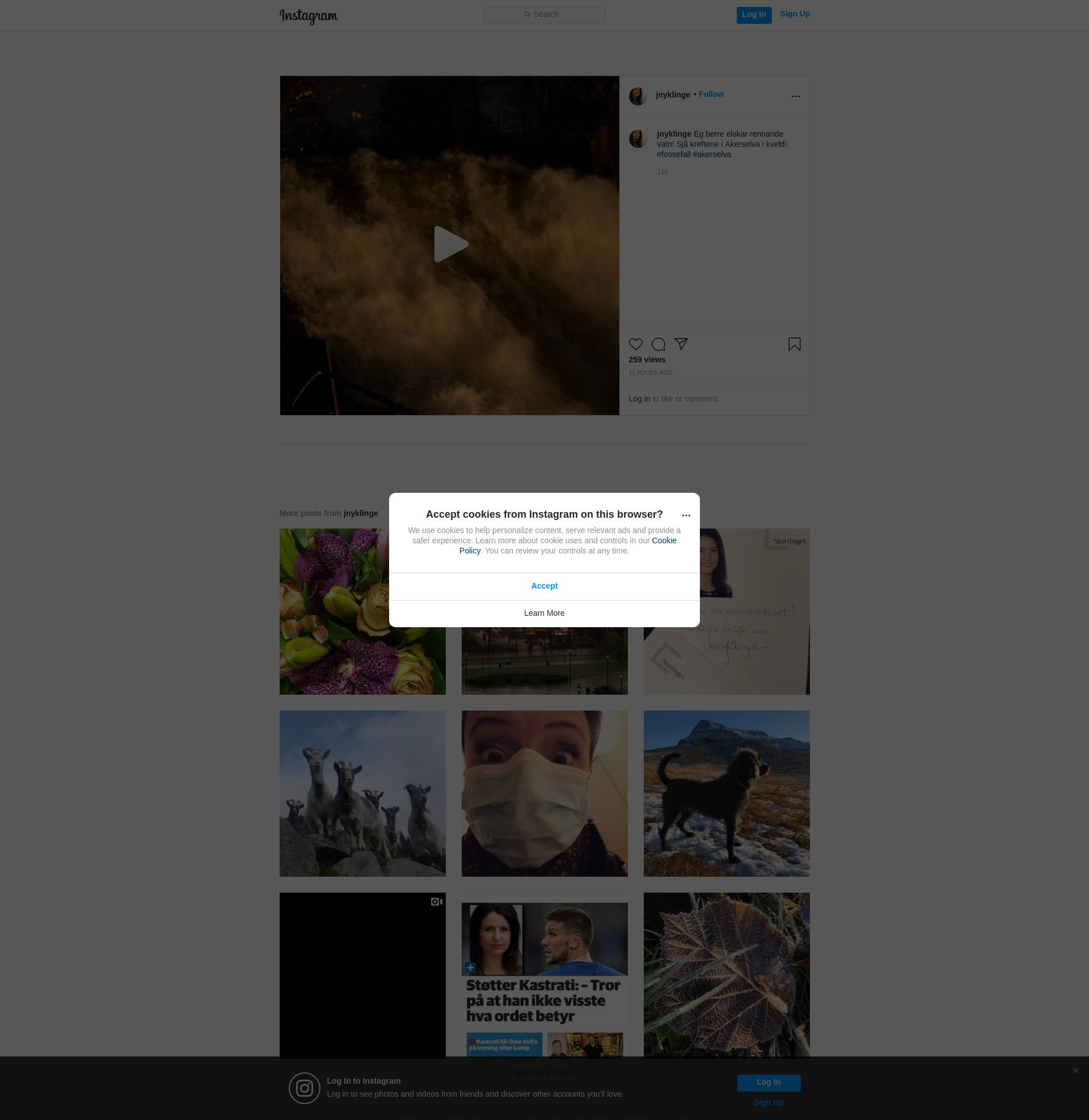Close the bottom login banner
The width and height of the screenshot is (1089, 1120).
click(x=1075, y=1070)
